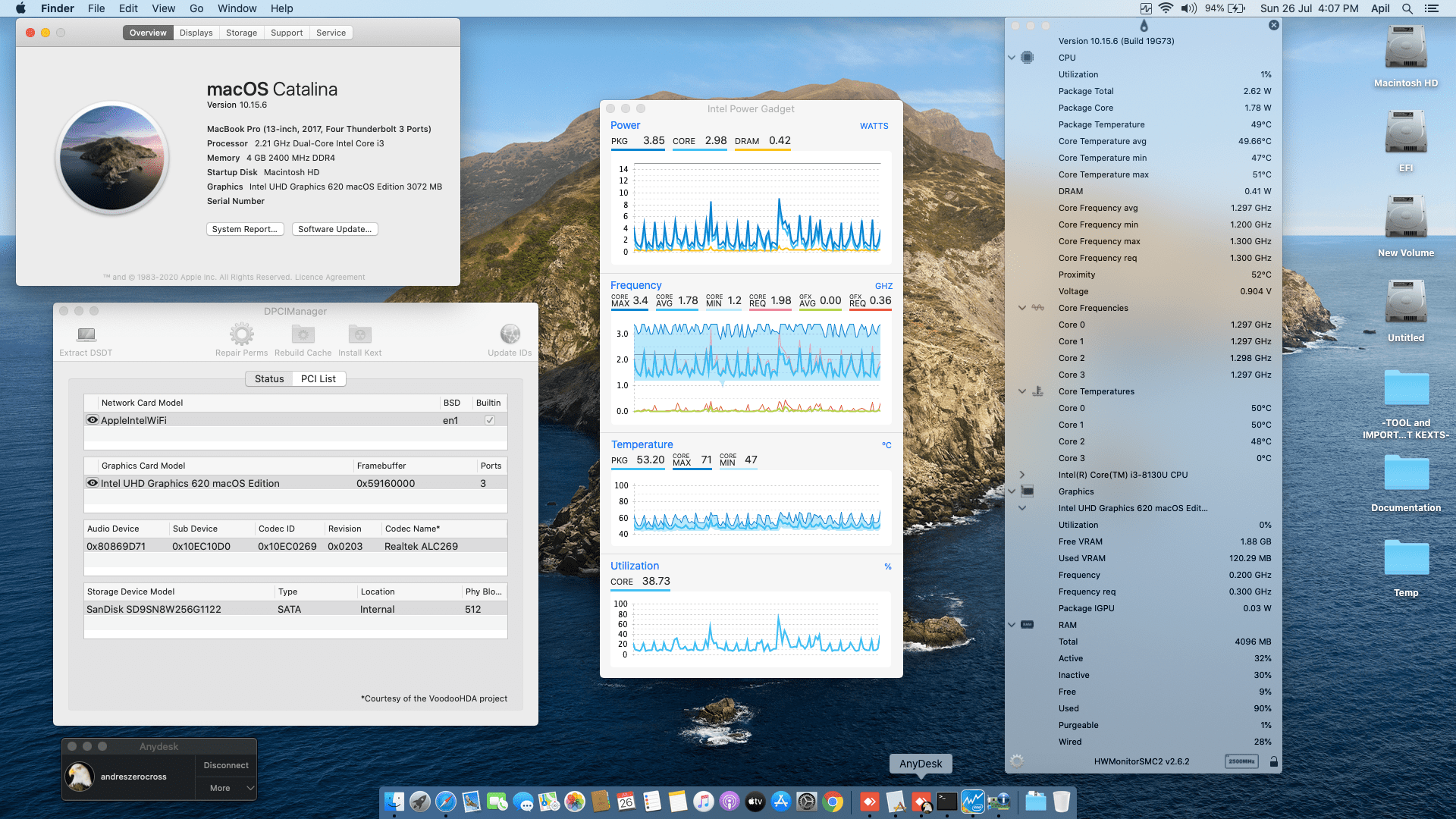Switch to Storage tab in About This Mac

tap(241, 33)
